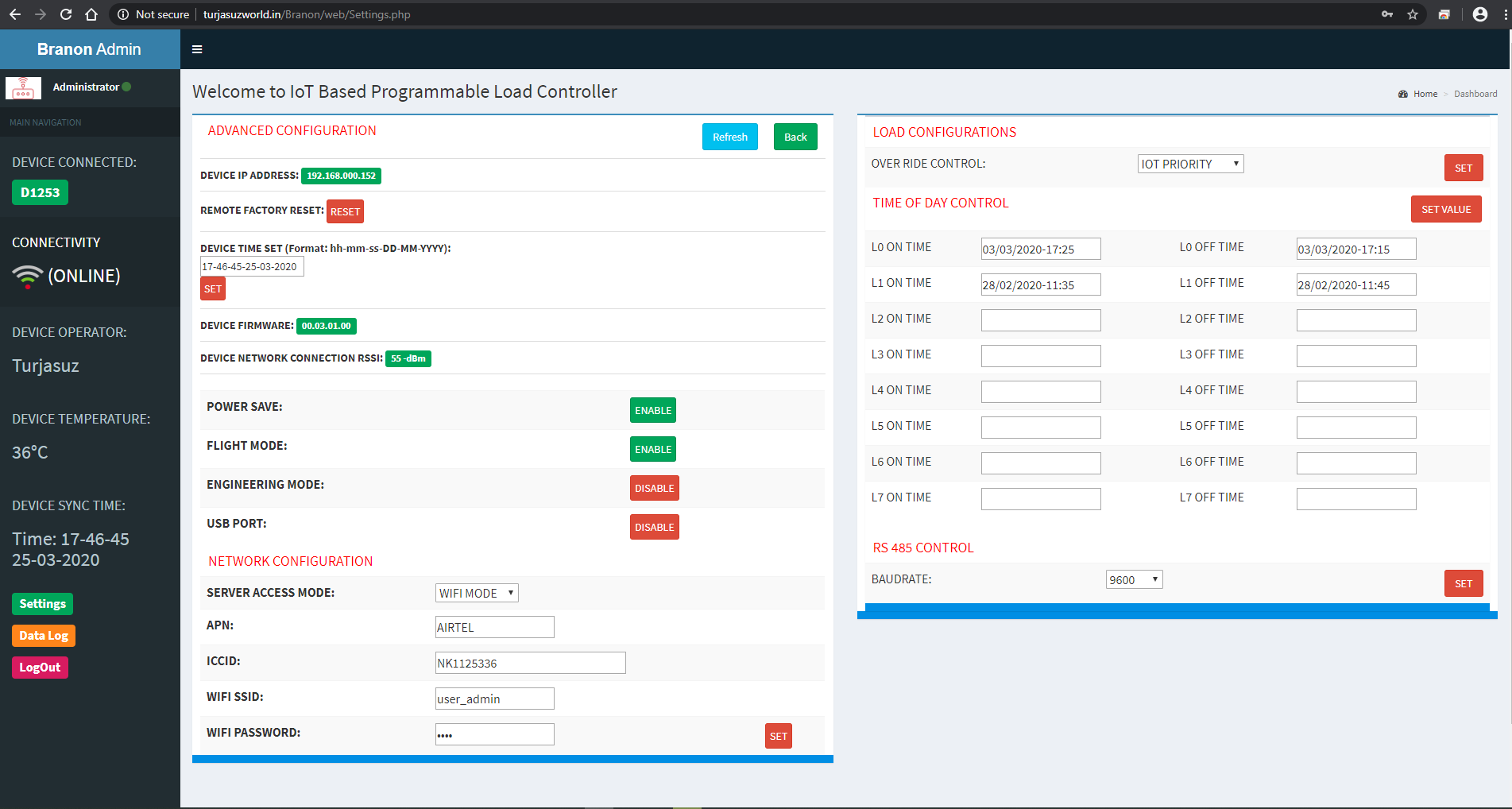Click the L7 ON TIME field

(1041, 499)
